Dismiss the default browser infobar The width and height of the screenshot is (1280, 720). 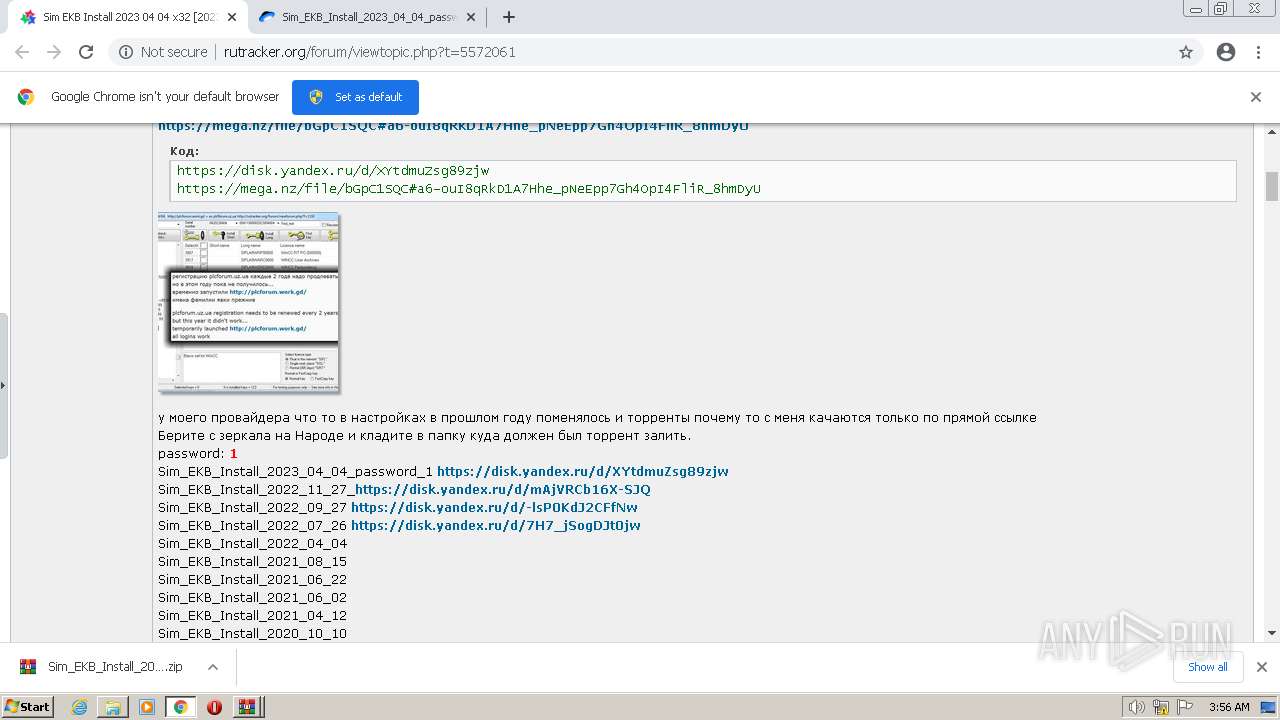1256,97
